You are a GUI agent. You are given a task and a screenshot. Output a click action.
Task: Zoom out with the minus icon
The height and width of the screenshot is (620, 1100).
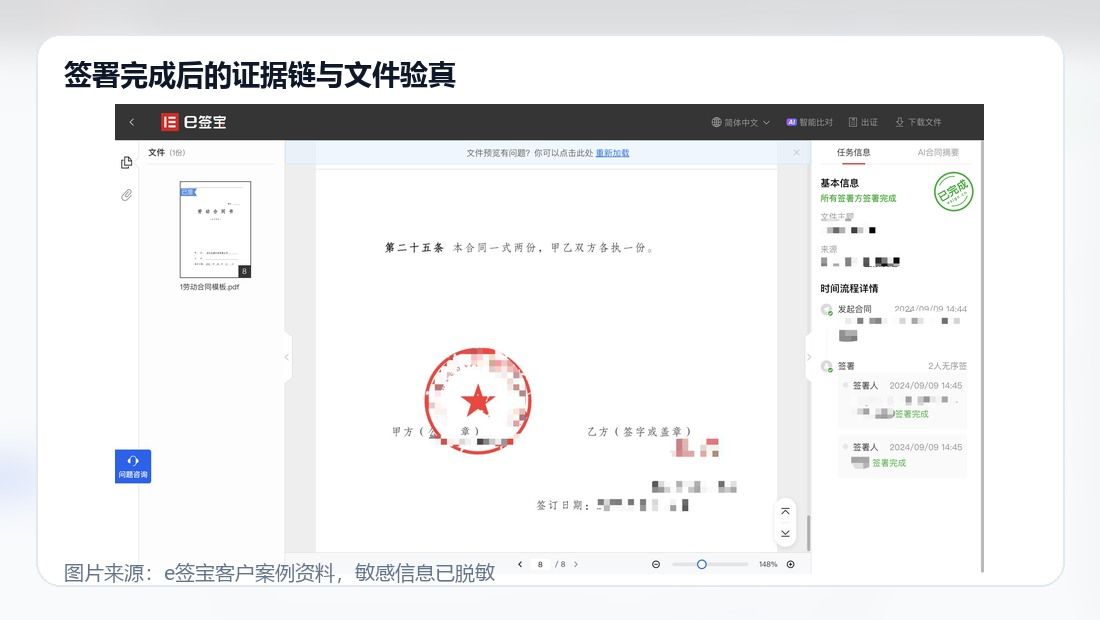click(656, 564)
